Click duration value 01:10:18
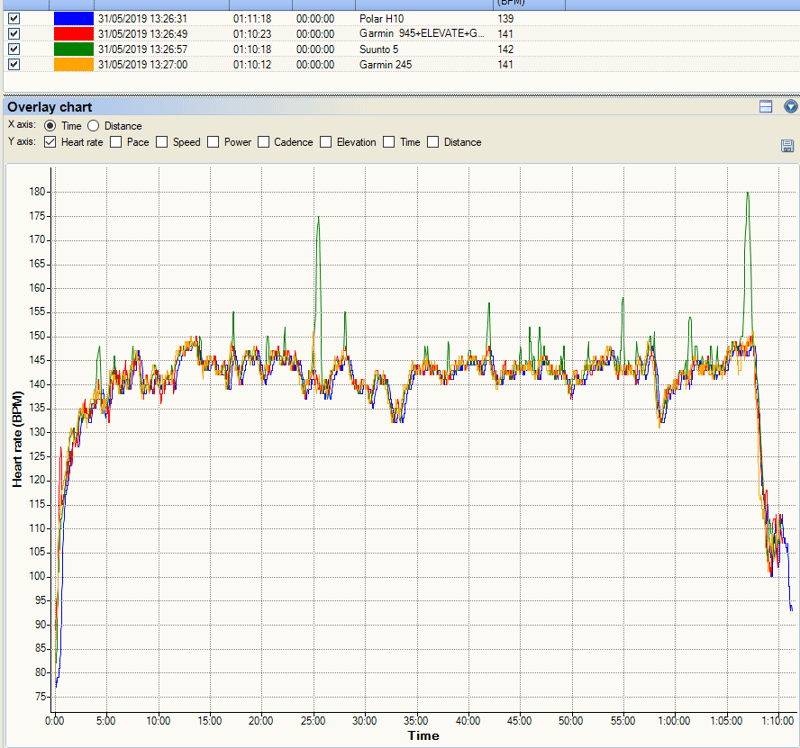 [x=252, y=49]
